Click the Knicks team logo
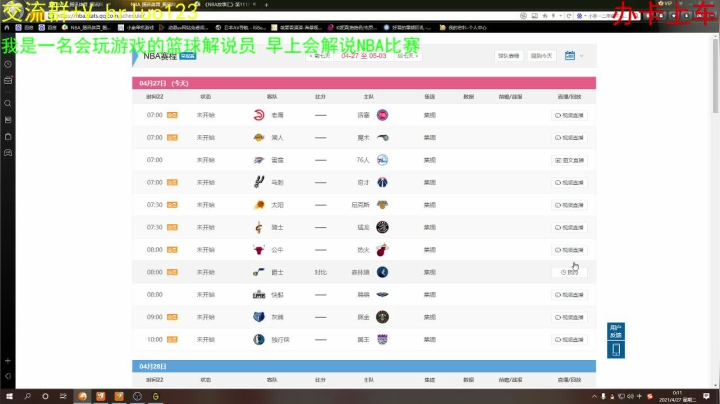 pos(382,205)
